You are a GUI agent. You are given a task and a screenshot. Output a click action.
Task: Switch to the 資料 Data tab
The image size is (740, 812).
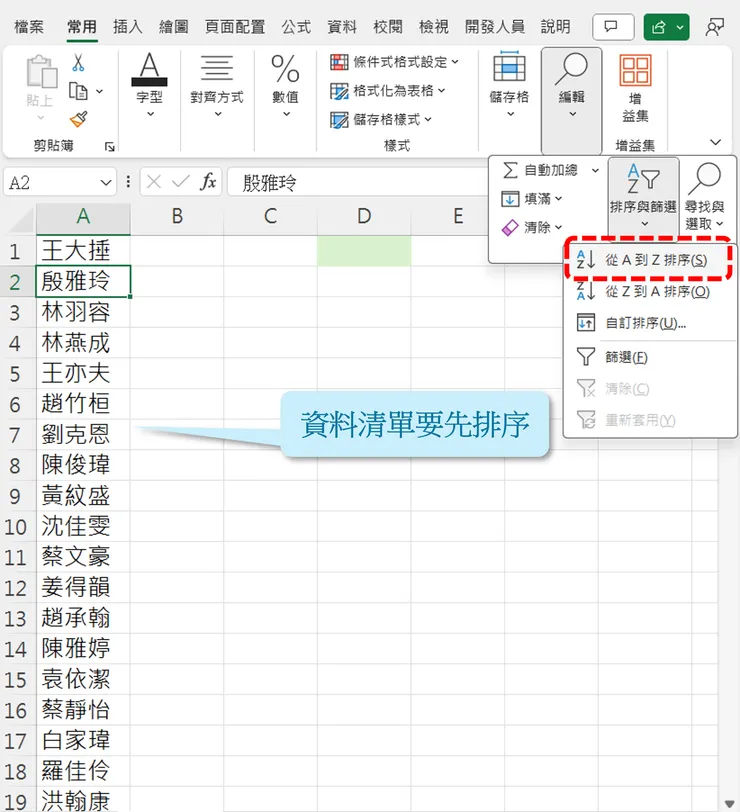coord(342,27)
